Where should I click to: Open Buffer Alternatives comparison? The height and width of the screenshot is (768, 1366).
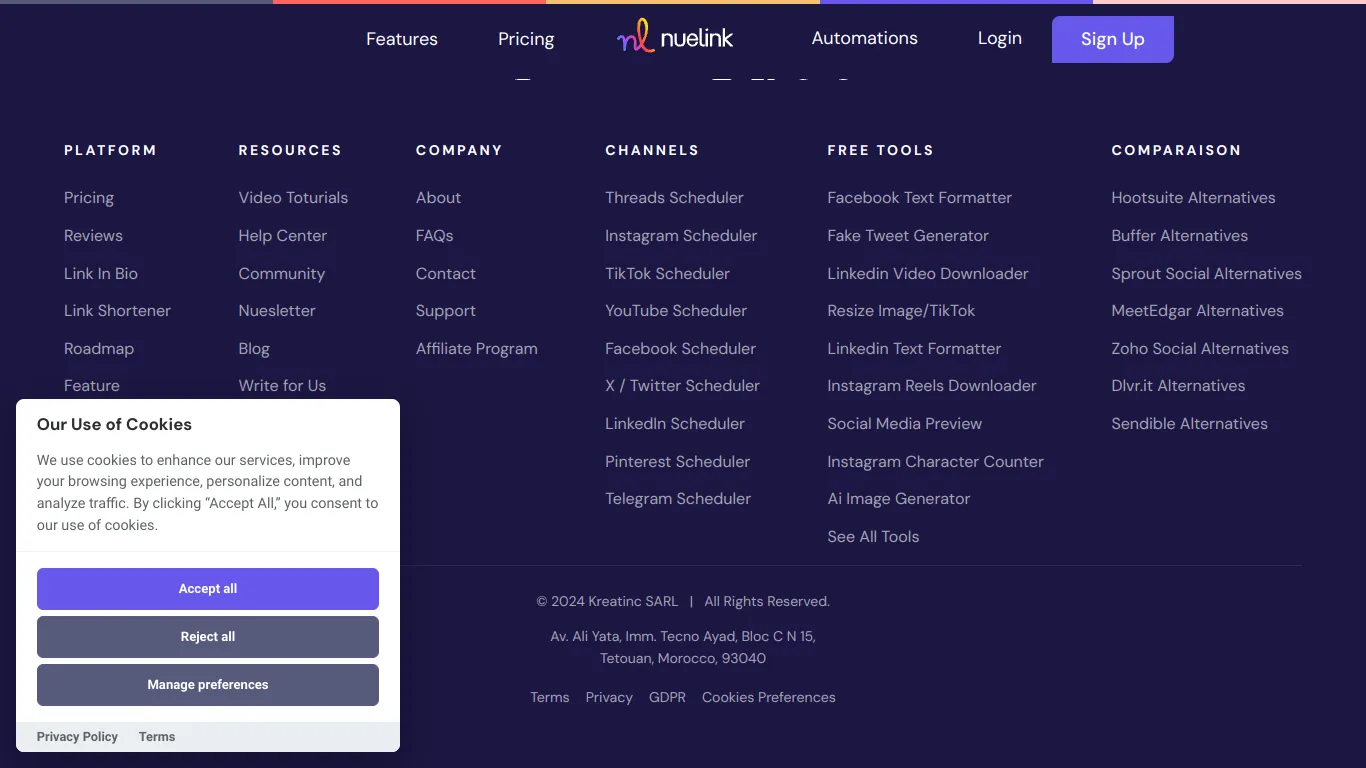[x=1180, y=236]
